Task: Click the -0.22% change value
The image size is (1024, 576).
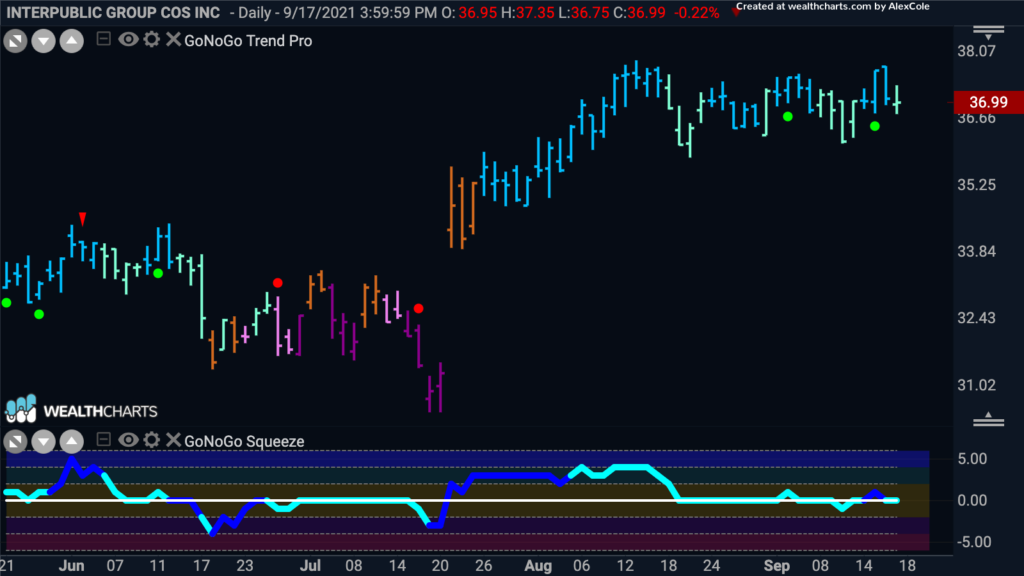Action: (697, 13)
